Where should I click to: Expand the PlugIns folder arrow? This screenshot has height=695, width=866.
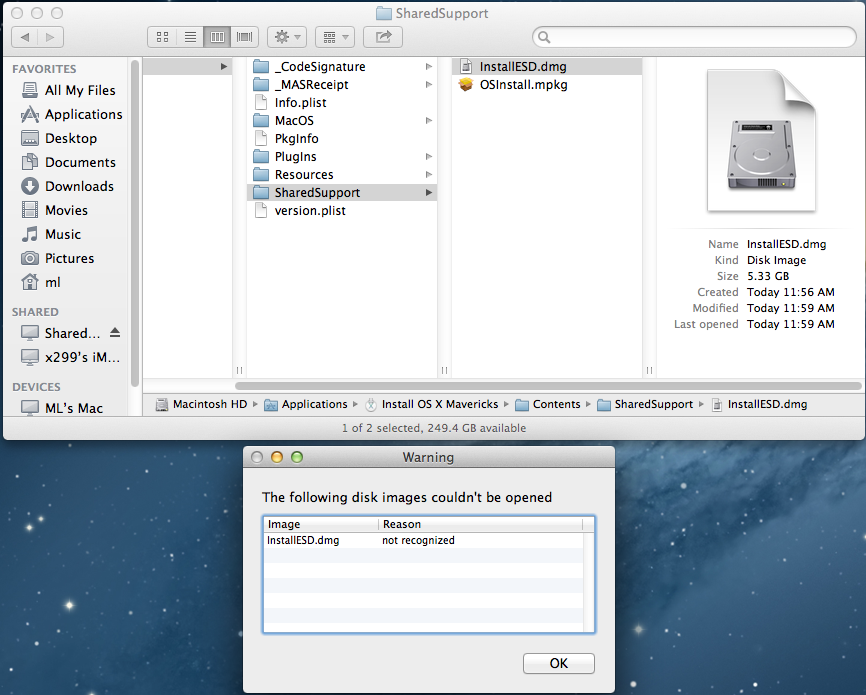tap(429, 157)
